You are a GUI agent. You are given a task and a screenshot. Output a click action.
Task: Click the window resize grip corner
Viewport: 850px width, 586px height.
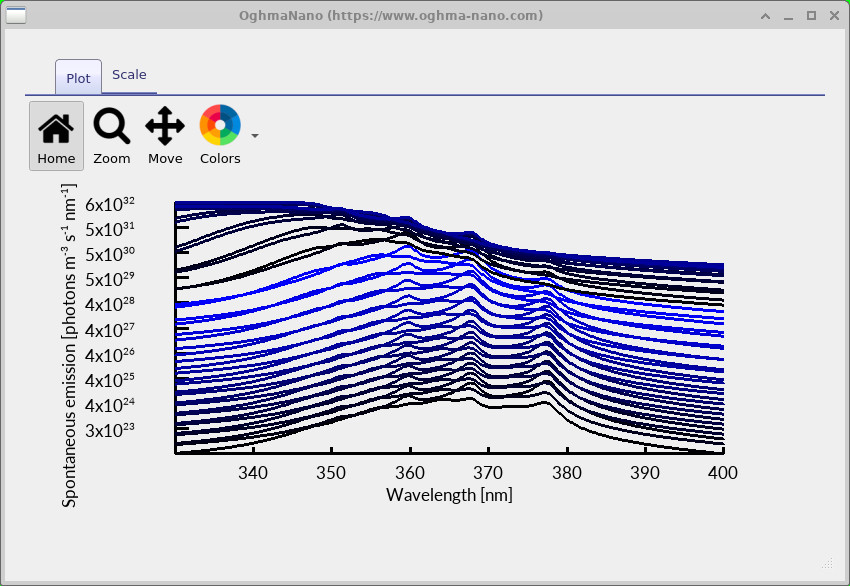click(x=827, y=563)
